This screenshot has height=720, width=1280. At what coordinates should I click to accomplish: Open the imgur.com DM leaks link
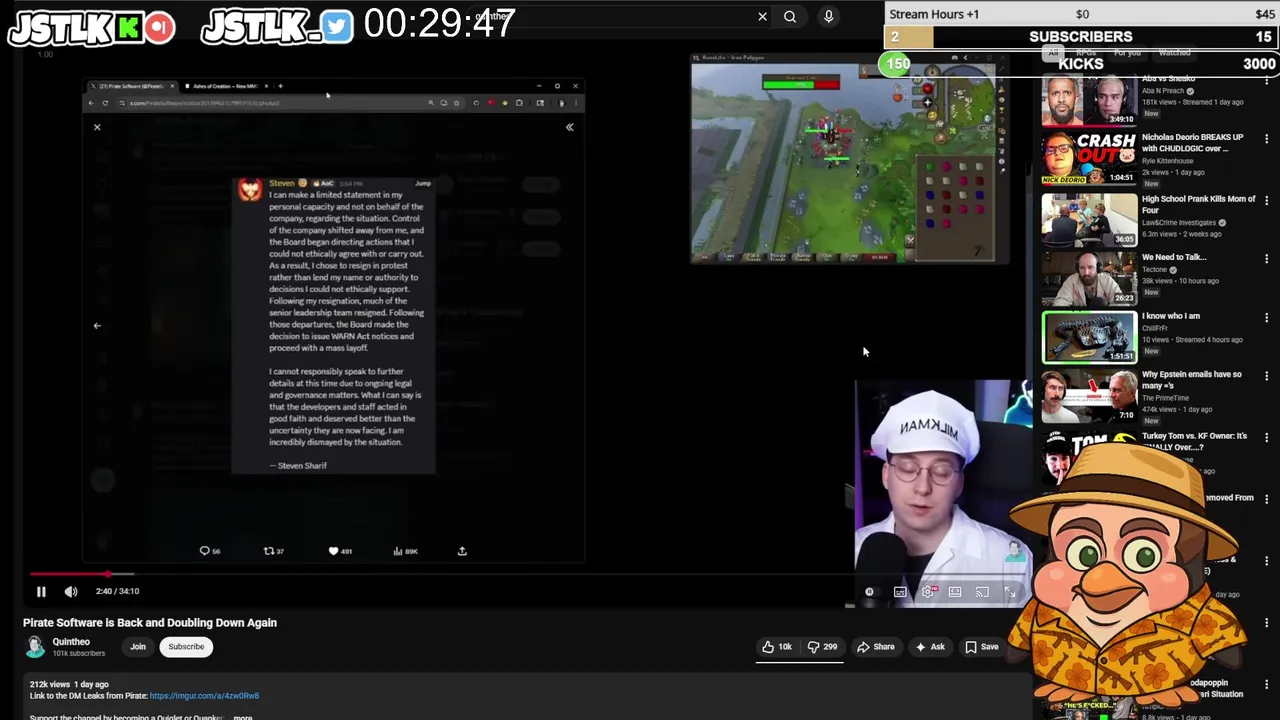click(x=204, y=696)
